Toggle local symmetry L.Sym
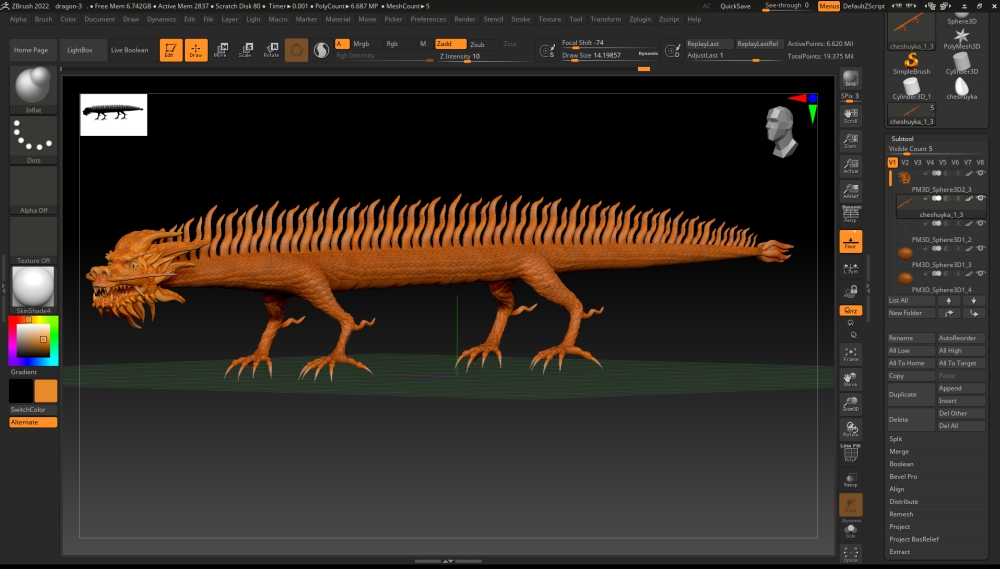This screenshot has width=1000, height=569. tap(851, 267)
